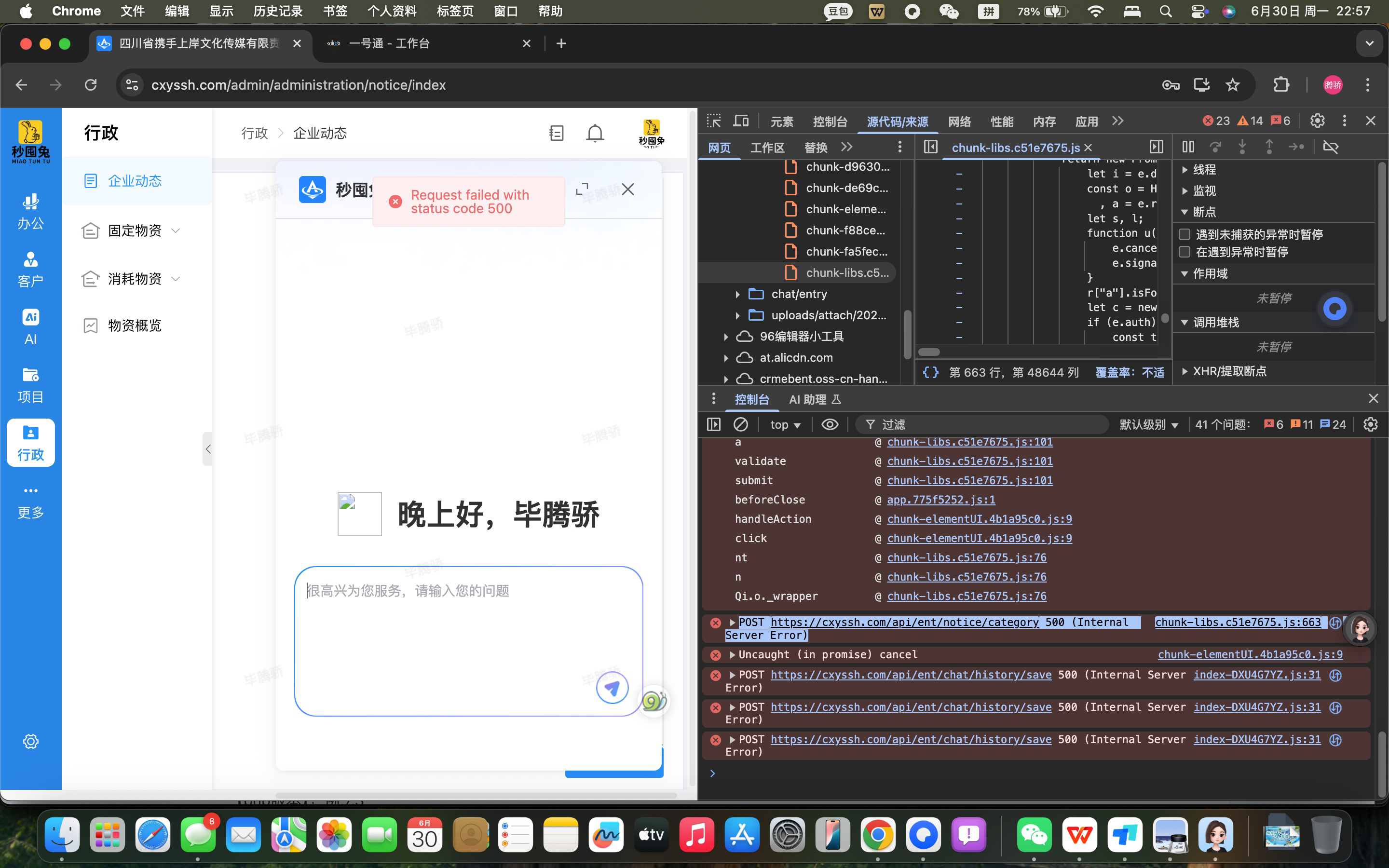
Task: Open the 默认级别 log level dropdown
Action: pyautogui.click(x=1148, y=424)
